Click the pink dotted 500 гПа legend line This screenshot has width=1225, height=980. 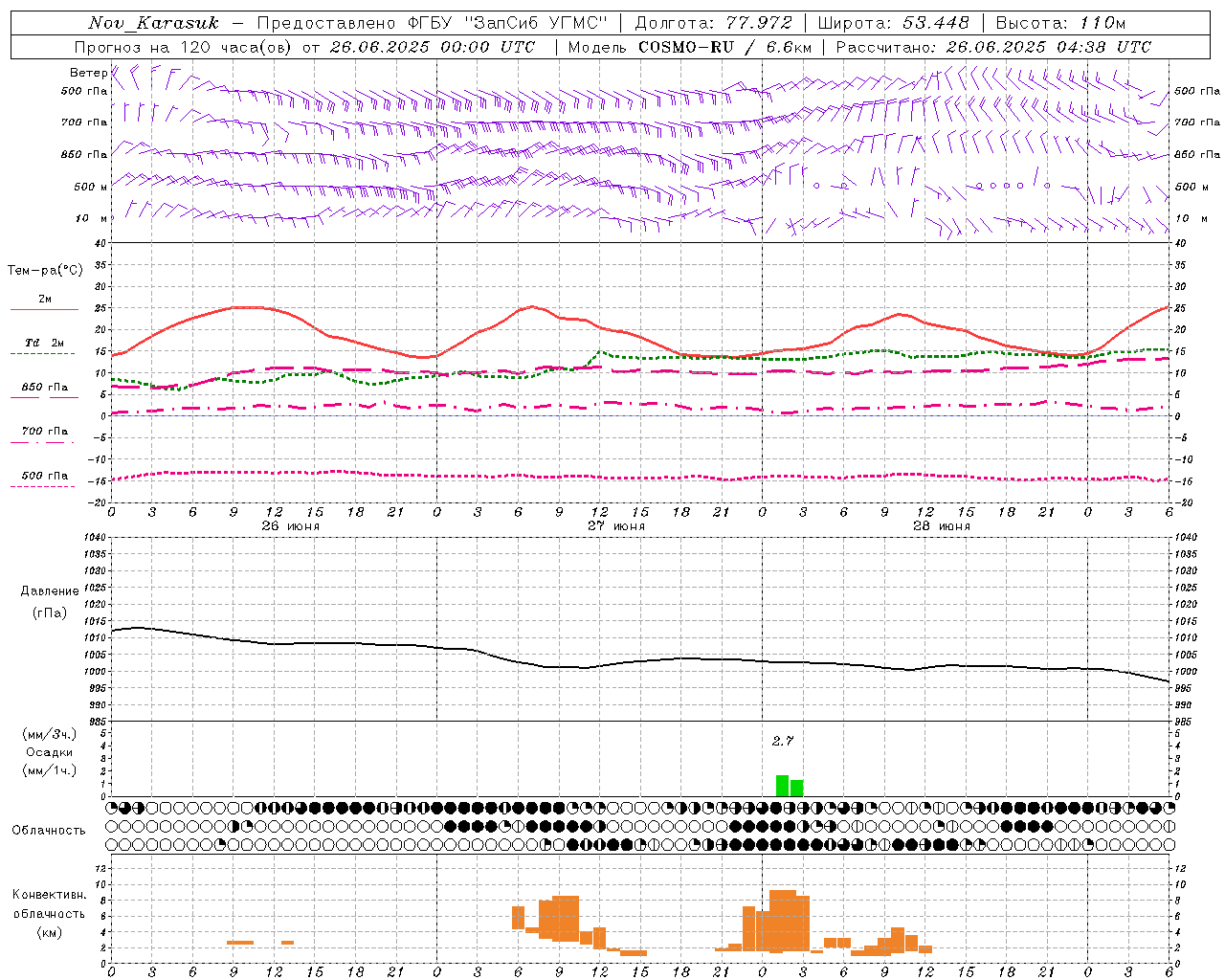coord(42,486)
